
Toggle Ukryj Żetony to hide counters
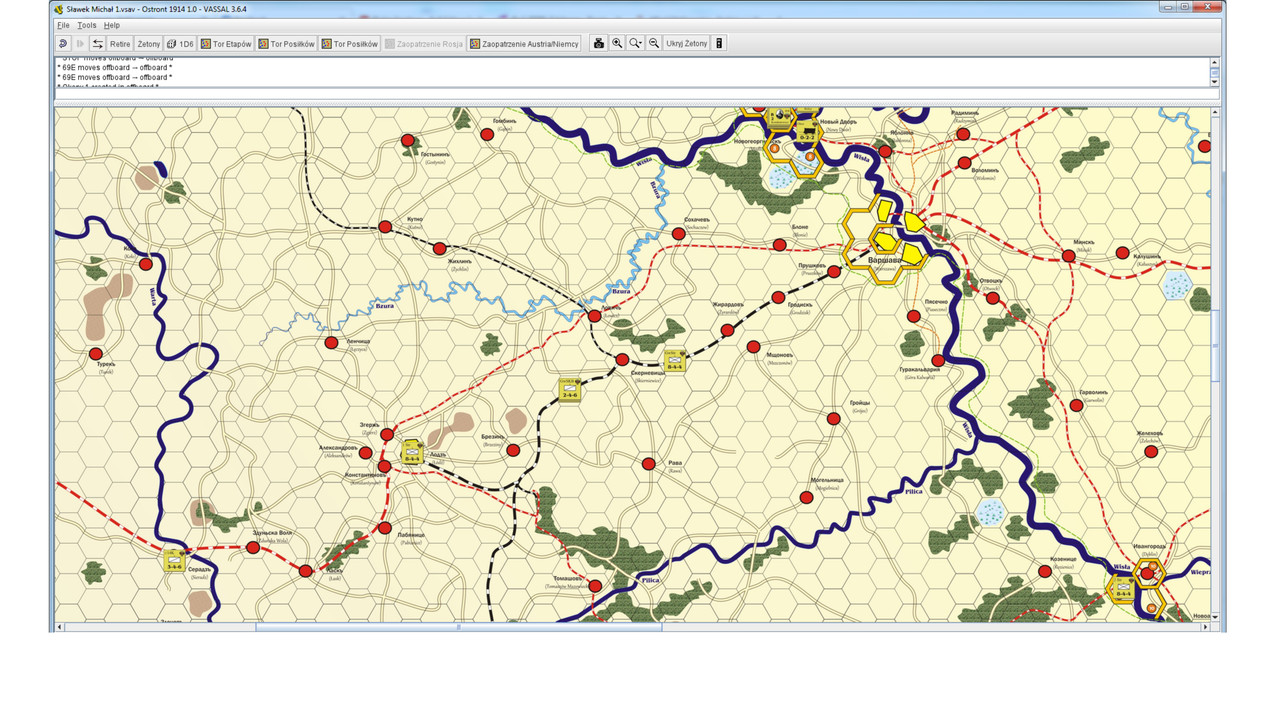pos(686,44)
